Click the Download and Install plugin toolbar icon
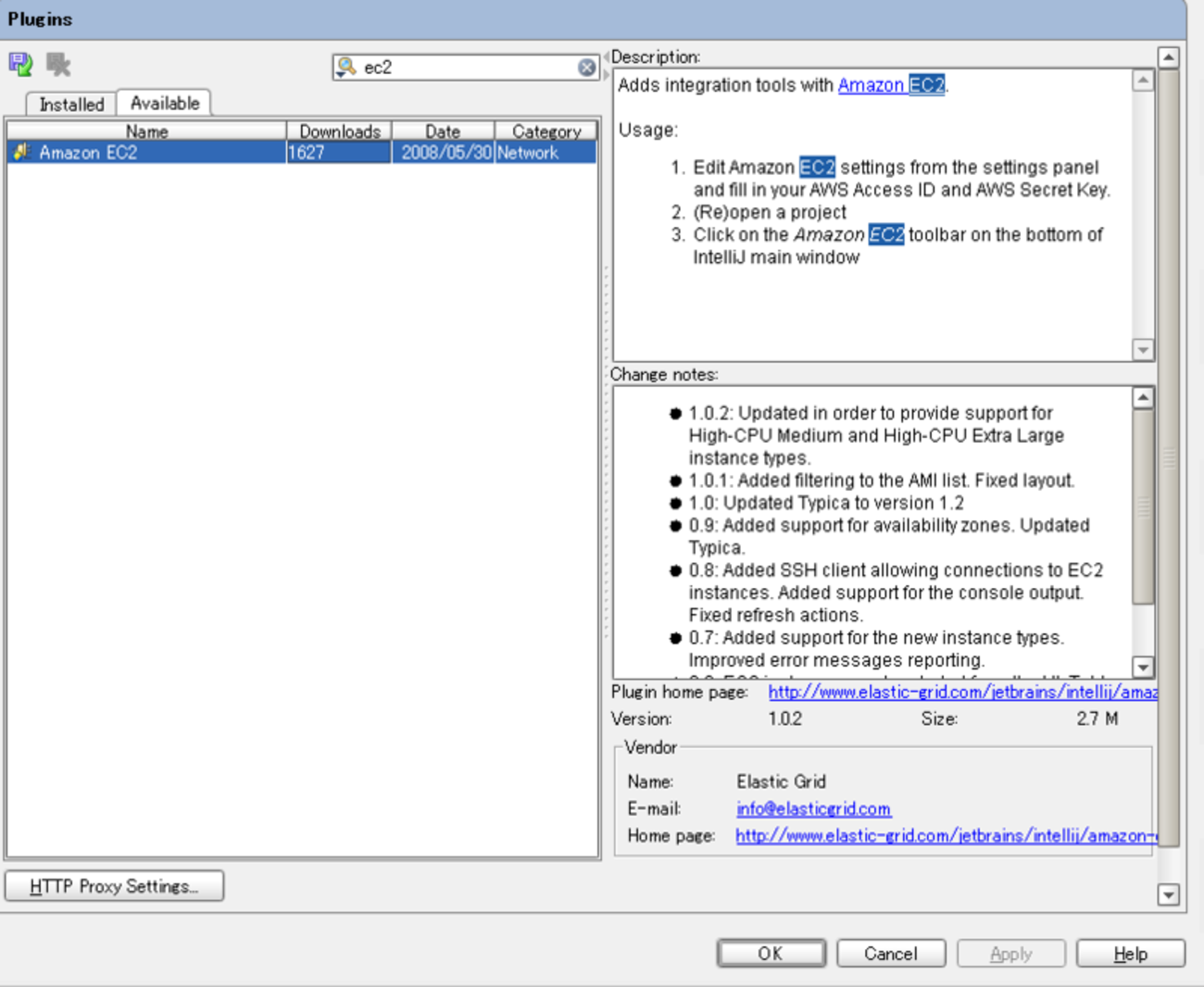Screen dimensions: 1204x987 click(x=20, y=64)
